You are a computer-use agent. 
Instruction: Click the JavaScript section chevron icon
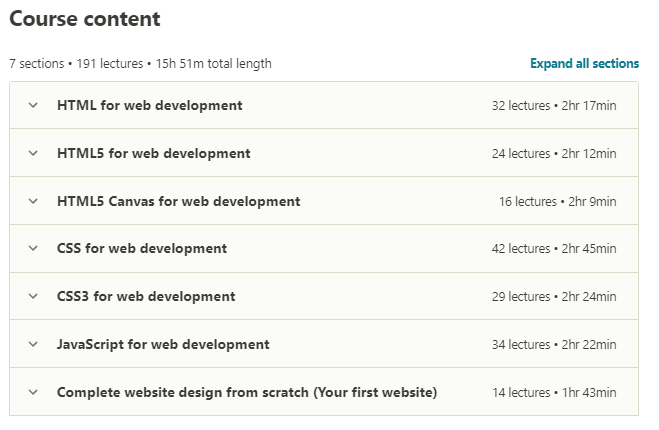point(33,345)
